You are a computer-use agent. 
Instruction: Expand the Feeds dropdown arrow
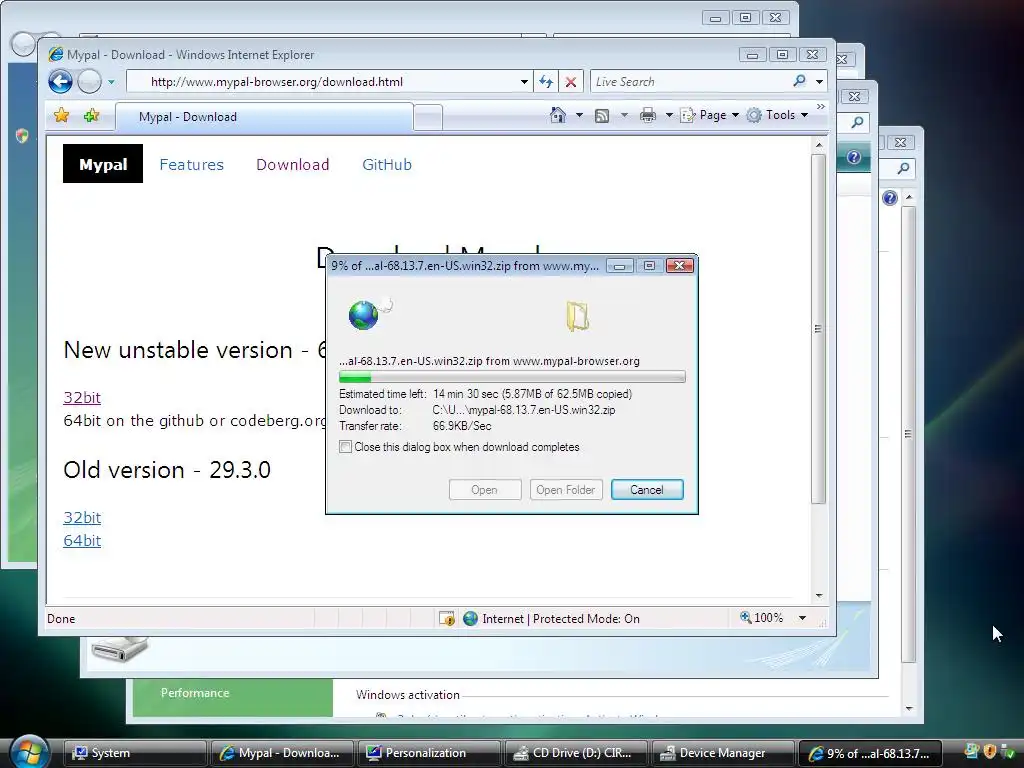(624, 116)
